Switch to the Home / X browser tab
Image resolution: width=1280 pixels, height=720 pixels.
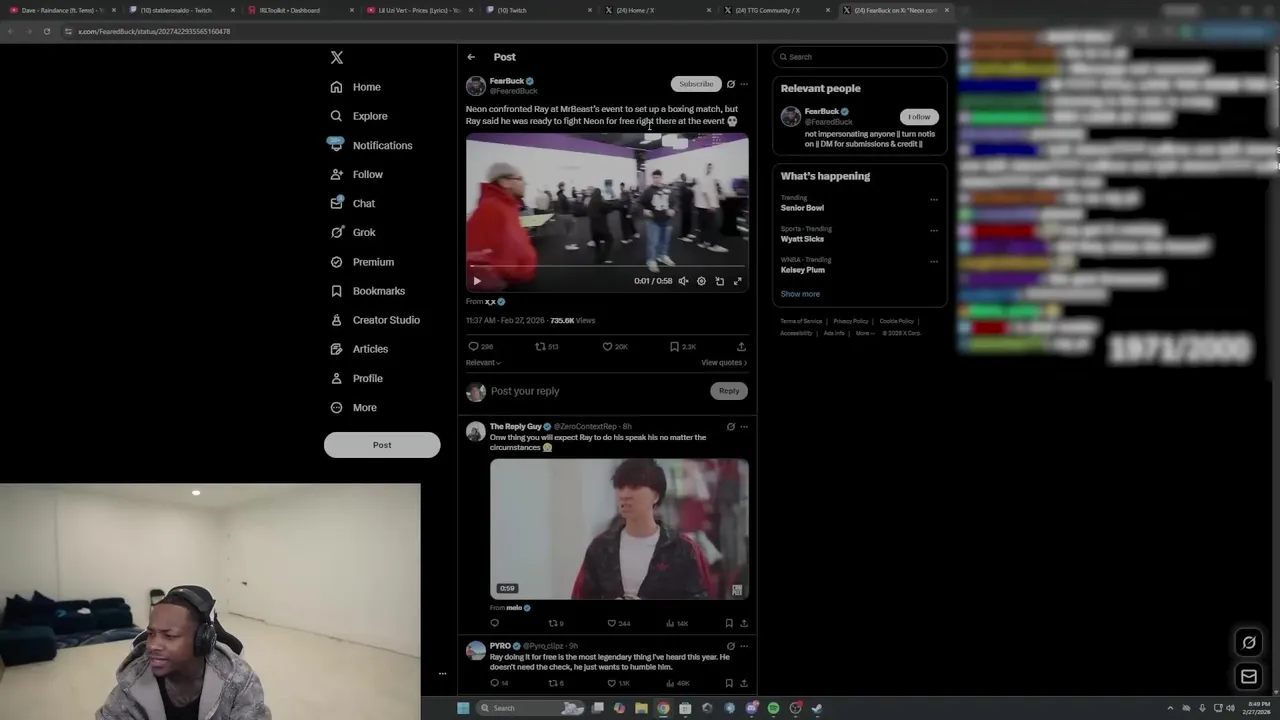pos(659,10)
